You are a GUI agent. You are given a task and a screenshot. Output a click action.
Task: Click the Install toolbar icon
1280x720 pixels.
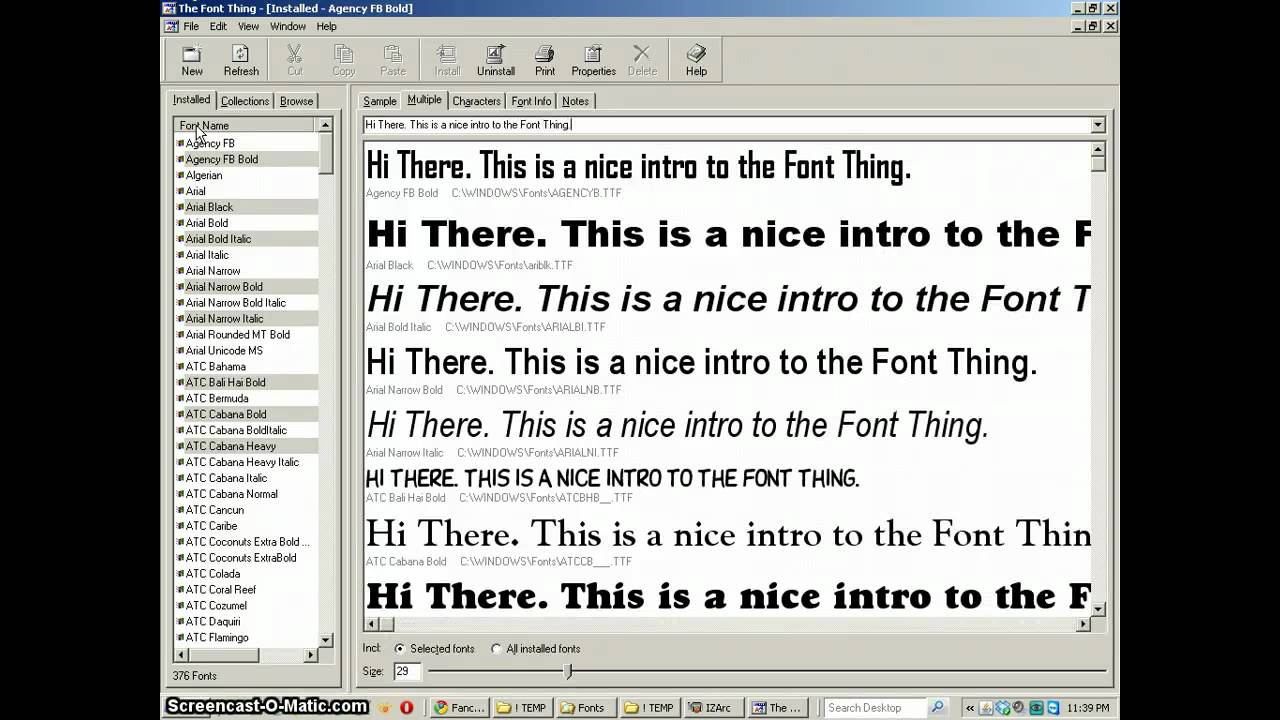(447, 60)
